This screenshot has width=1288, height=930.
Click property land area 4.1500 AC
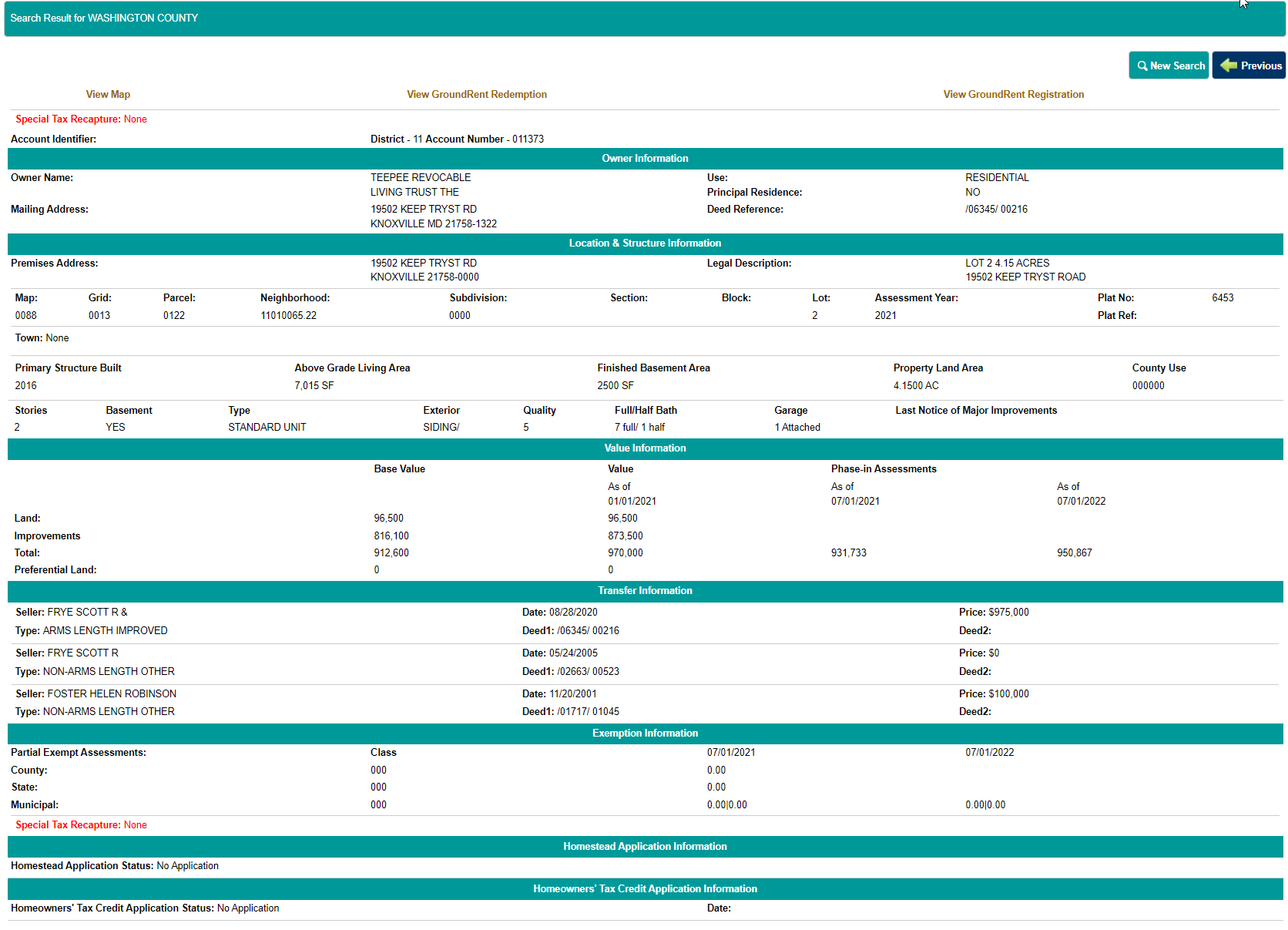916,386
